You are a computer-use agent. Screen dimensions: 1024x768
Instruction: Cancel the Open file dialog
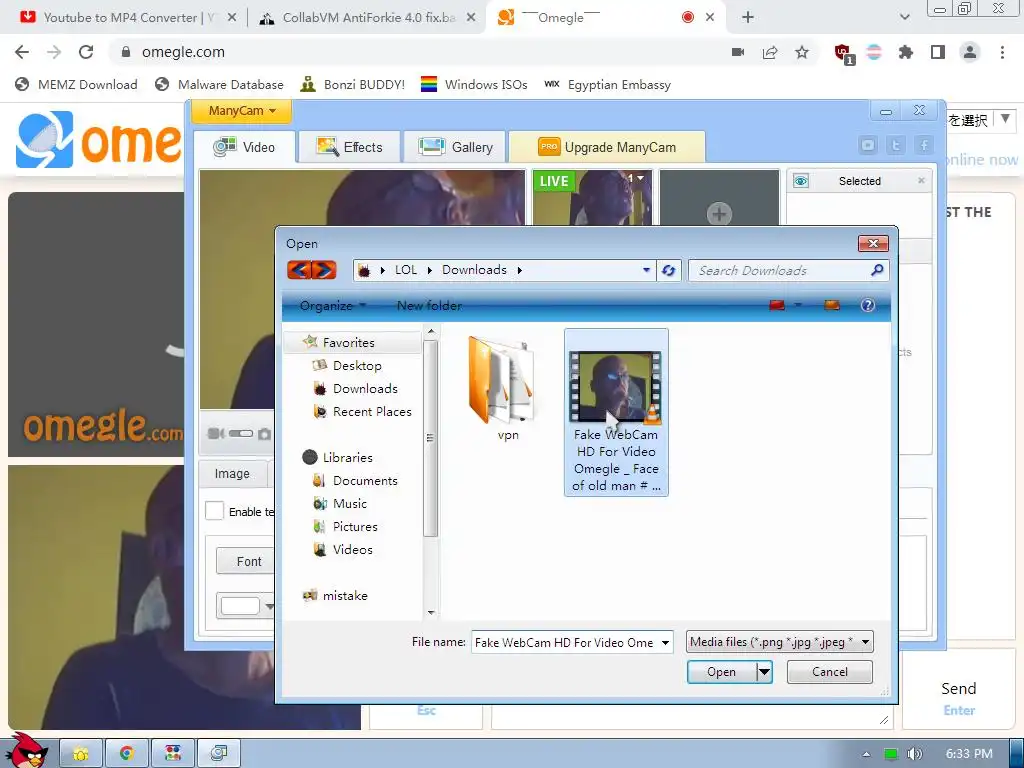click(x=829, y=672)
